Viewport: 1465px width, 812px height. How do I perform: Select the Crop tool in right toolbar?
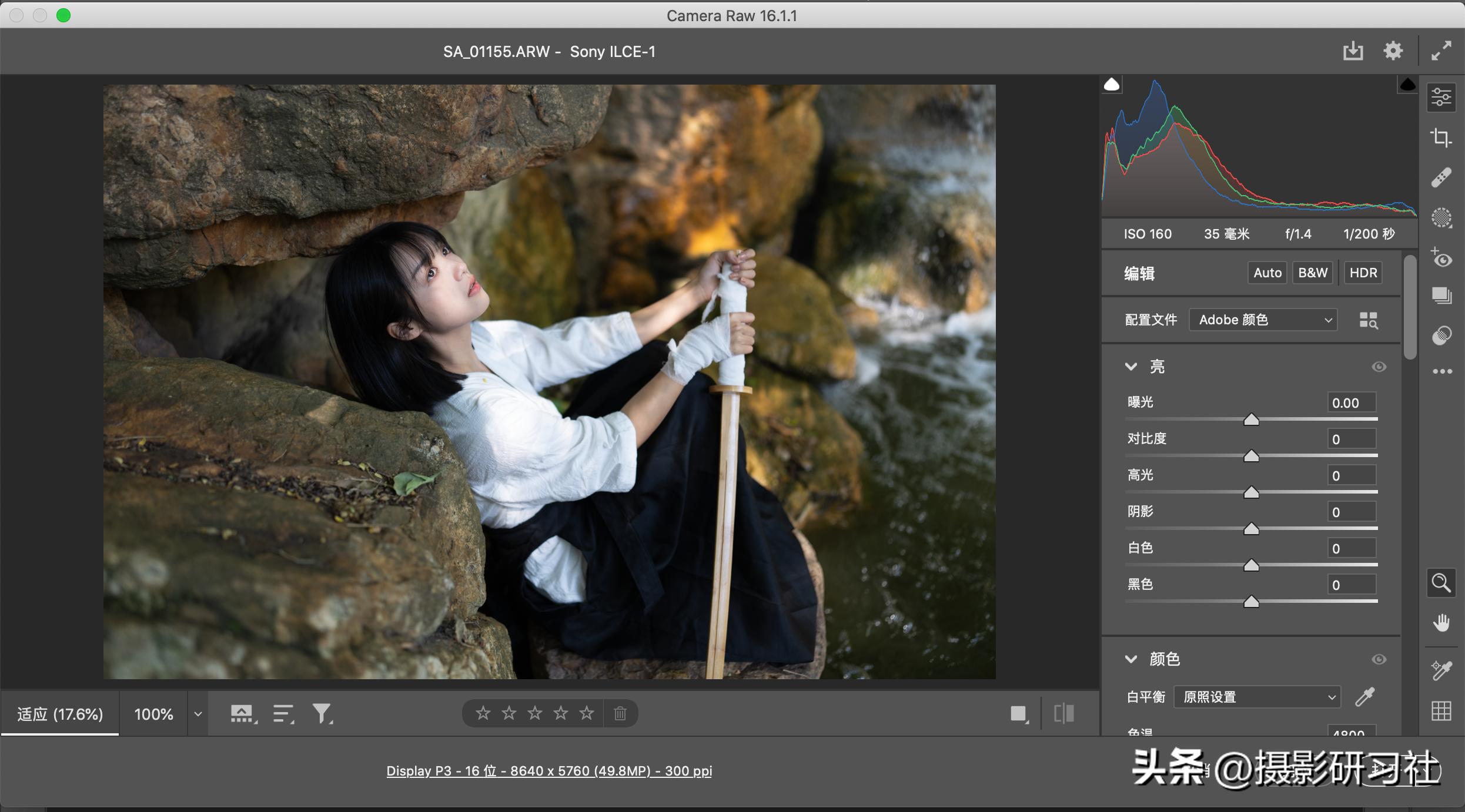pyautogui.click(x=1441, y=137)
